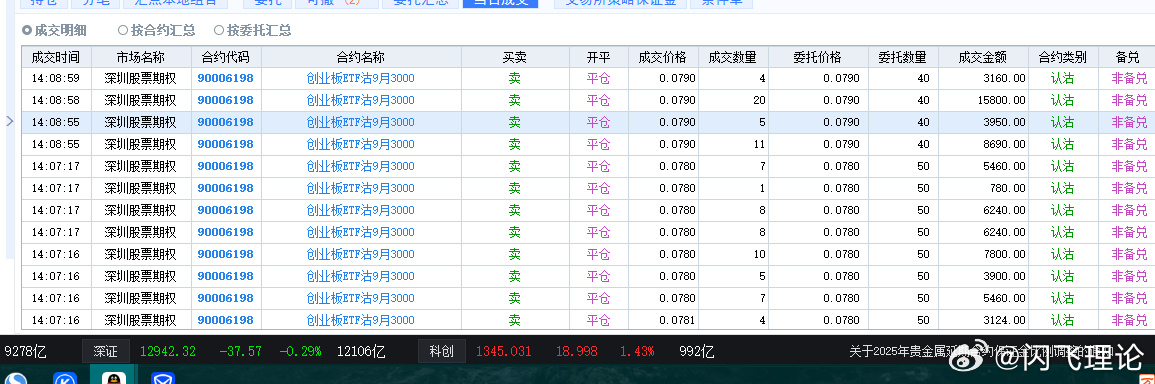Click the 开平 column header
This screenshot has height=384, width=1155.
click(598, 57)
